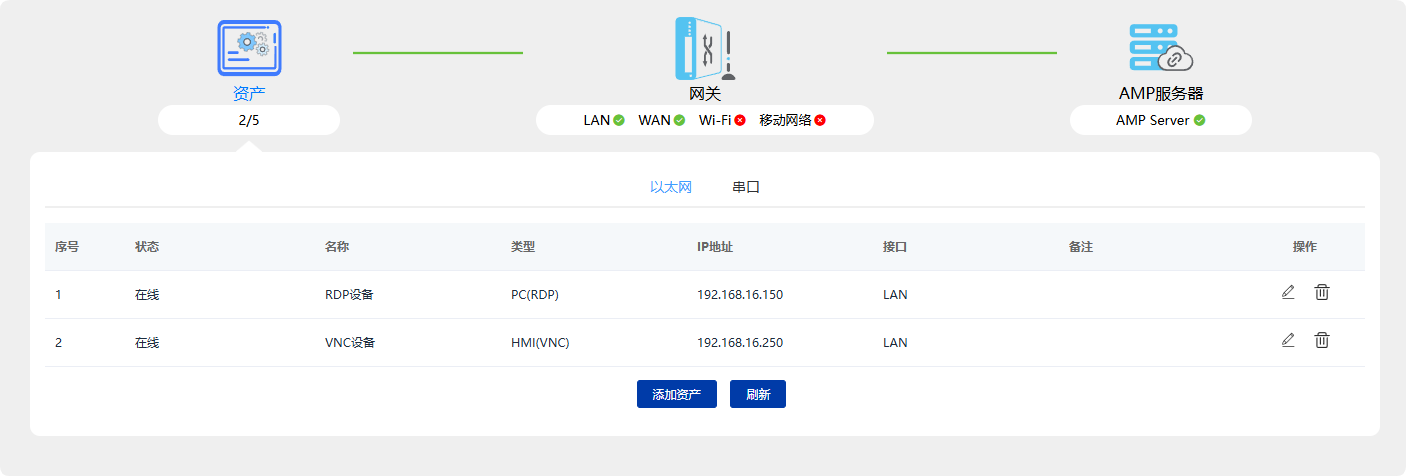Click the green LAN status indicator
The image size is (1406, 476).
coord(619,120)
